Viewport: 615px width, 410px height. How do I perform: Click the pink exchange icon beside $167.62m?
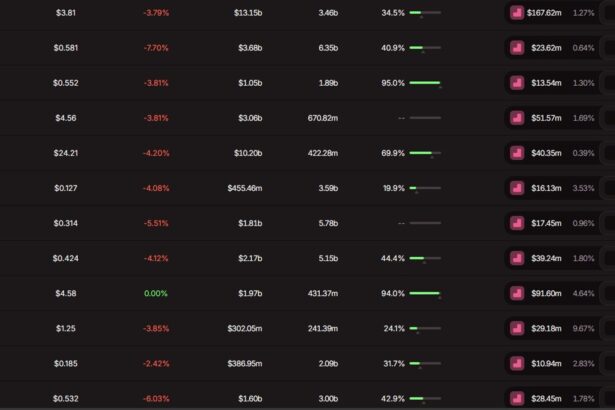tap(517, 13)
